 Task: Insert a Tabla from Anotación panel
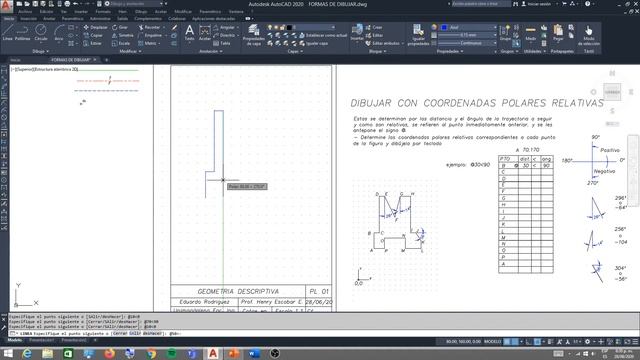coord(222,43)
